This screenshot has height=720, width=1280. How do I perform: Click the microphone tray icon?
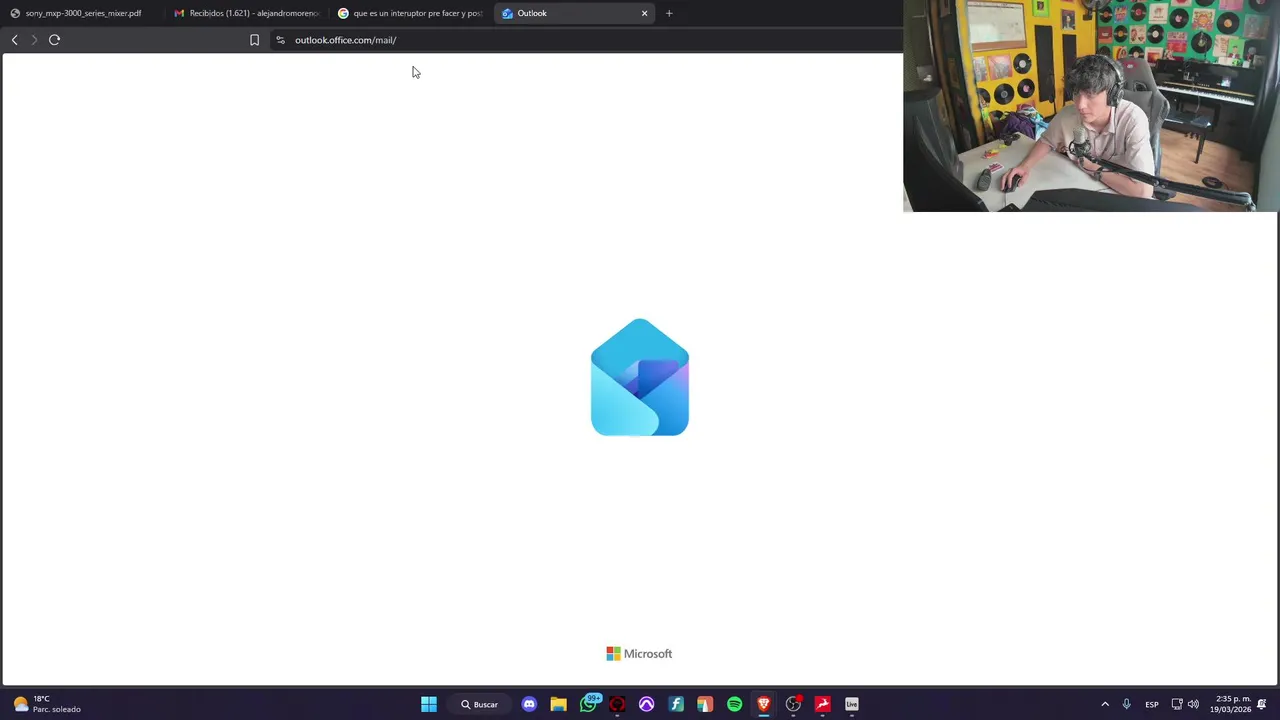pos(1126,704)
